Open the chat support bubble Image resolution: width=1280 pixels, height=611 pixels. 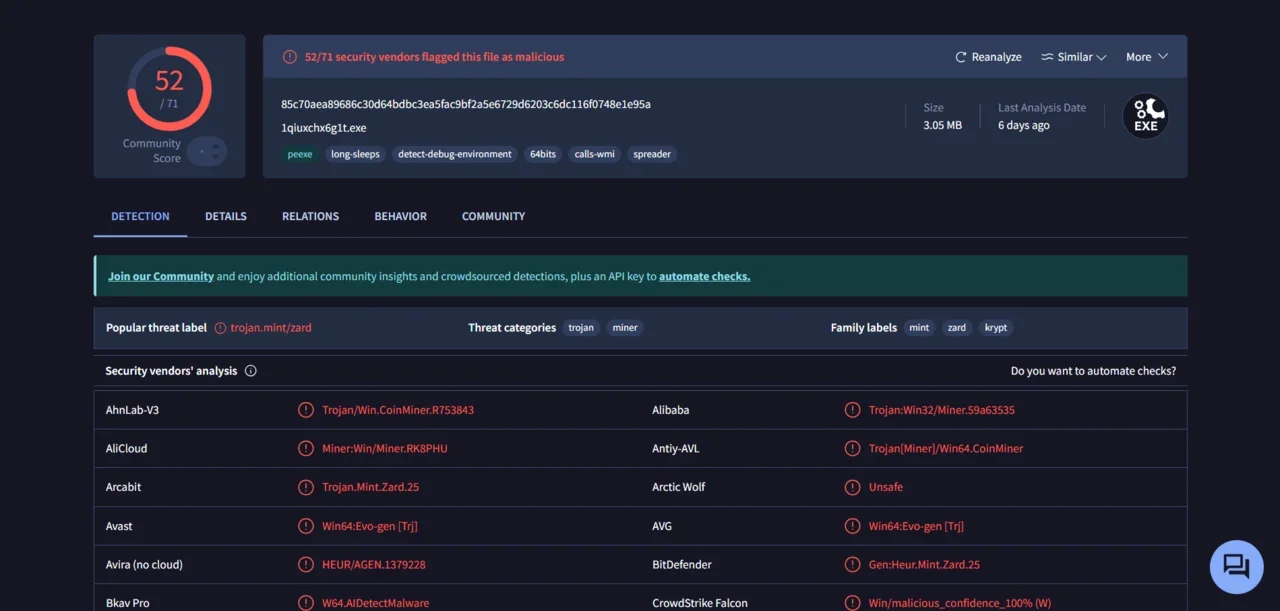click(1236, 567)
